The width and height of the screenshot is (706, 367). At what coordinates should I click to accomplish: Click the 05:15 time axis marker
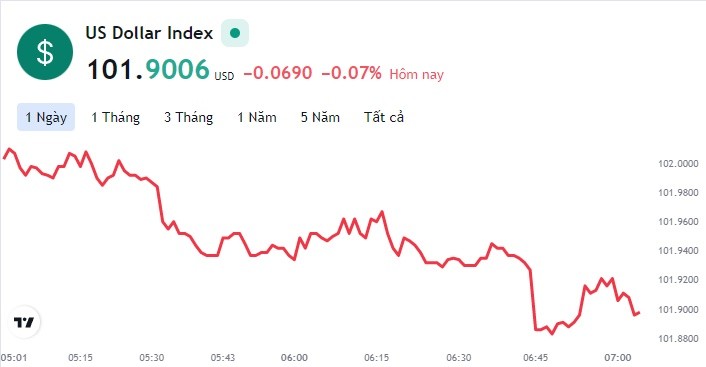pos(81,358)
